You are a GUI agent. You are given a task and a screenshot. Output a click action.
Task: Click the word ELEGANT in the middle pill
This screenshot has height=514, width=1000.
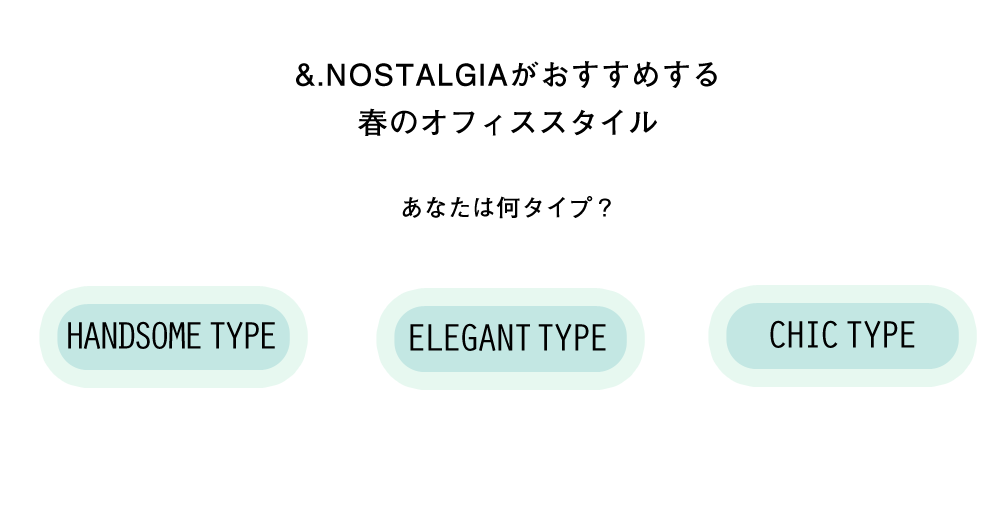(469, 338)
